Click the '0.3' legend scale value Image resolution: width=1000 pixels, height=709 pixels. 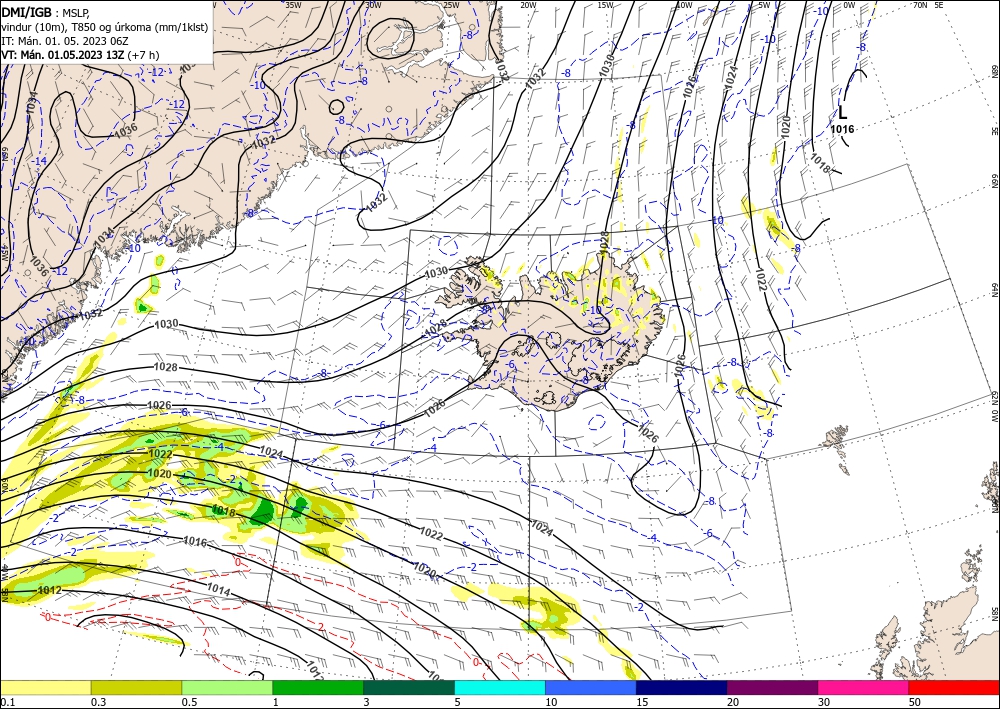pyautogui.click(x=98, y=702)
